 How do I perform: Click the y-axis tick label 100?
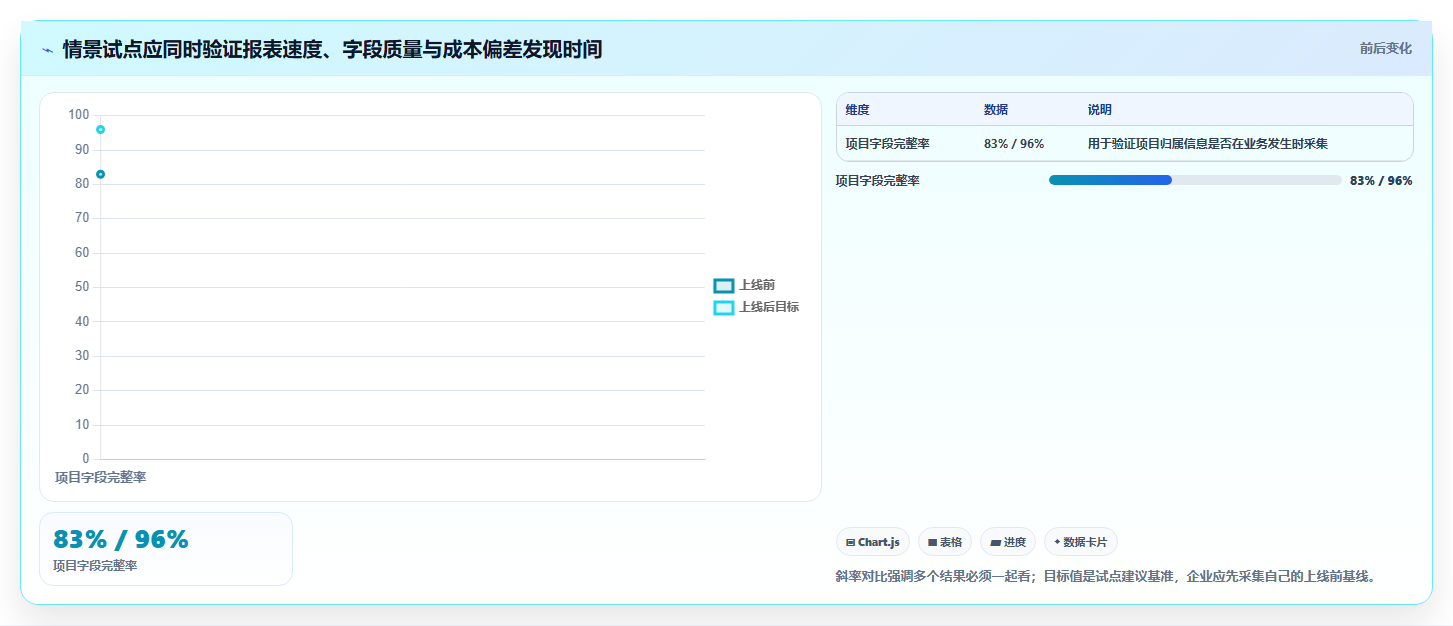(79, 115)
